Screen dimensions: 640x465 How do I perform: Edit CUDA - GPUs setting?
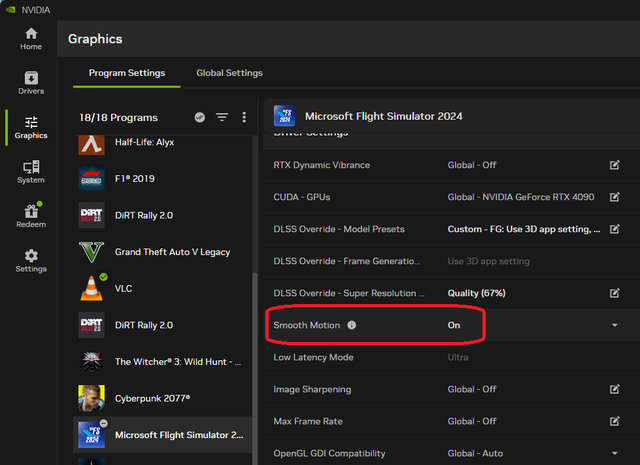[x=615, y=197]
